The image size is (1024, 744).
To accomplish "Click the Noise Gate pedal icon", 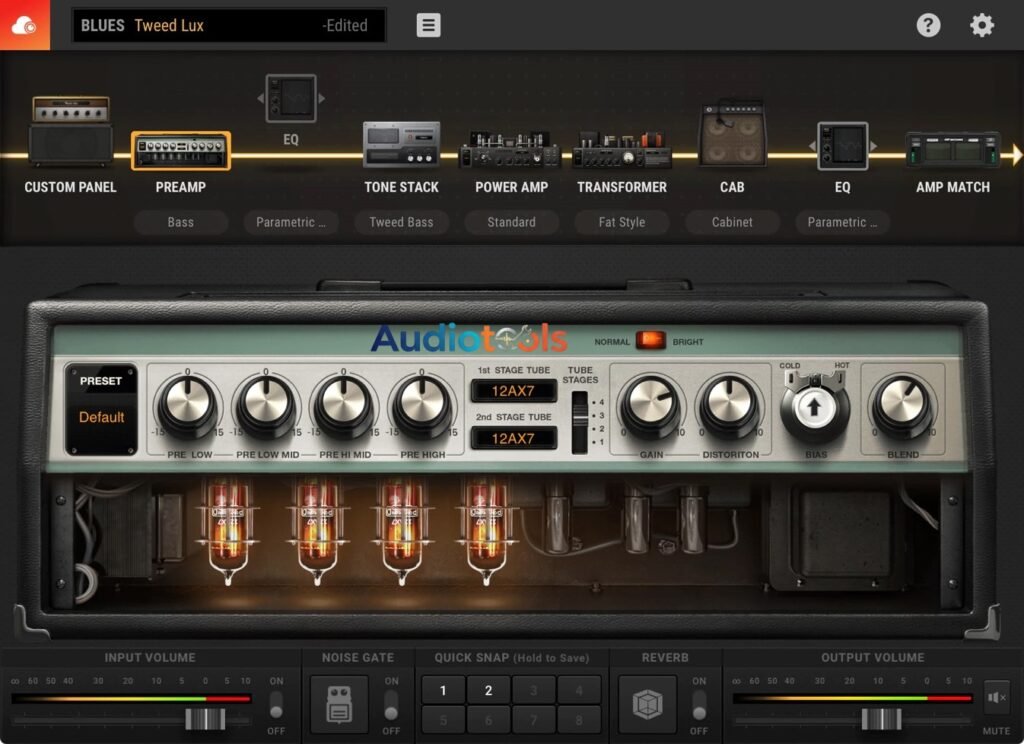I will [338, 704].
